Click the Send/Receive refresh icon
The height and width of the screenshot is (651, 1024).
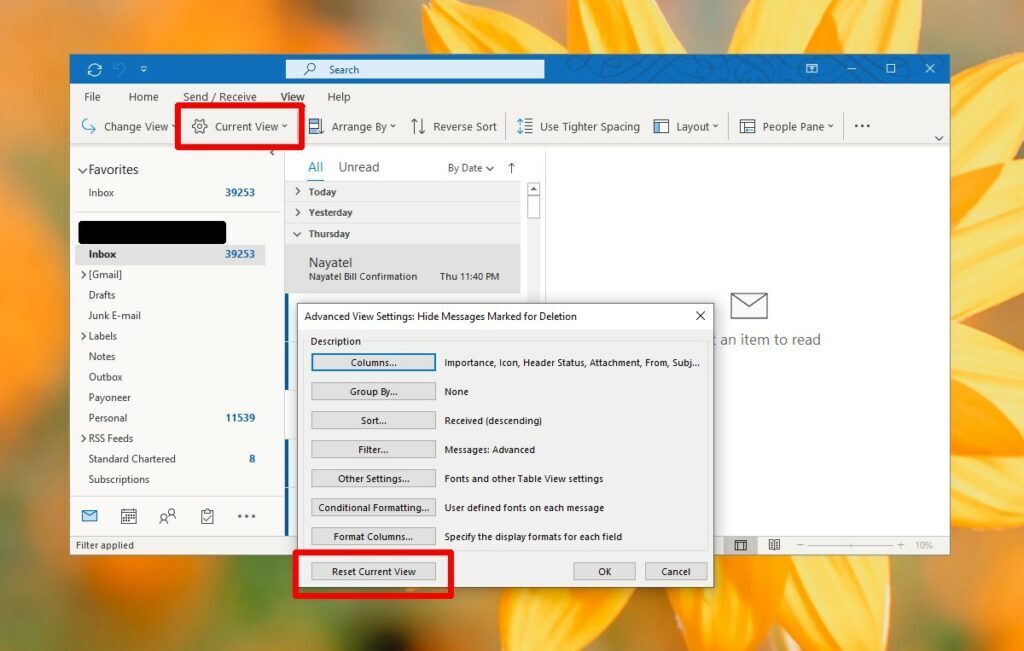[94, 68]
